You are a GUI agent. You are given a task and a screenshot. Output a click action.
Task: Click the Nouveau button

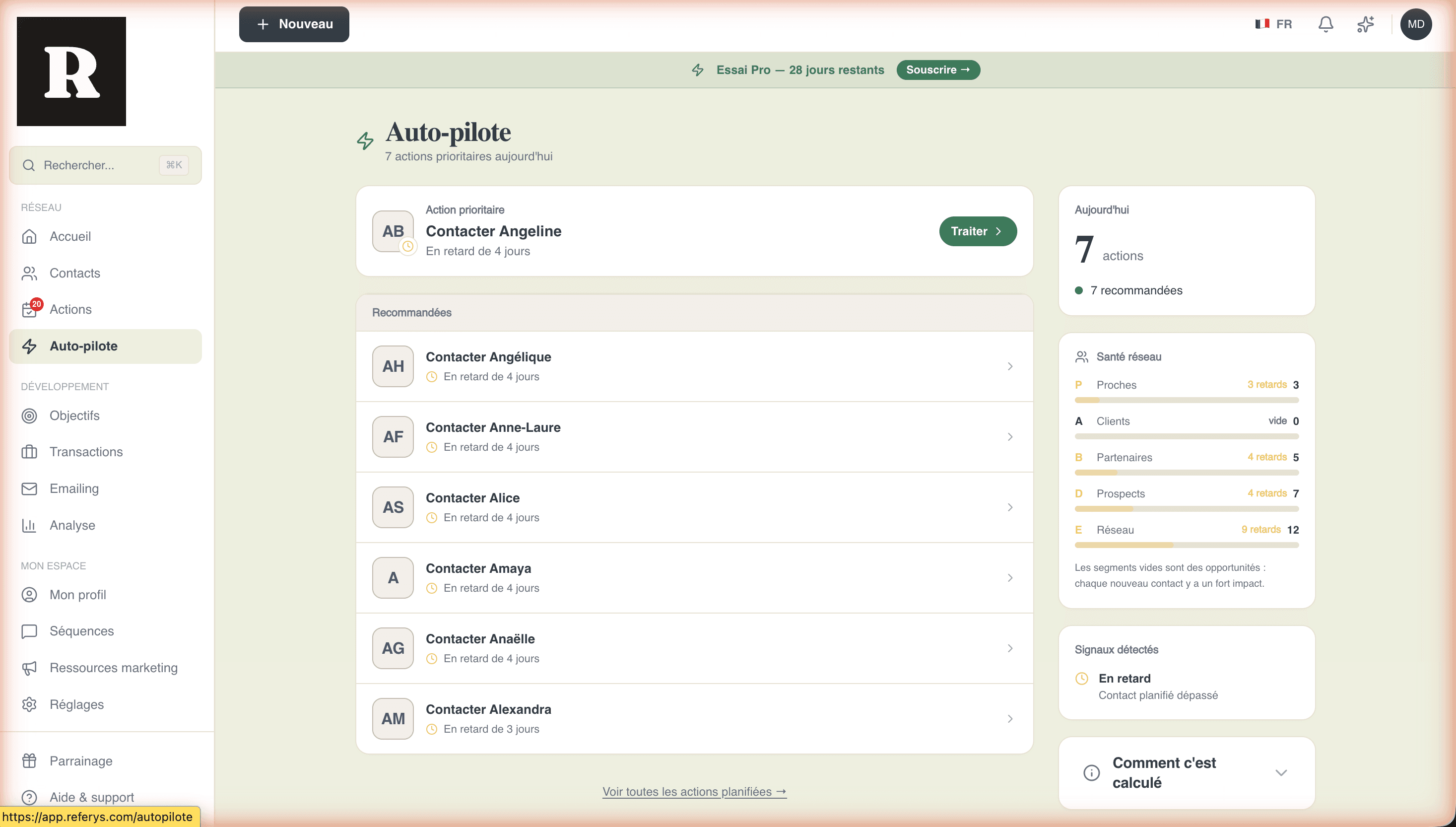(294, 24)
